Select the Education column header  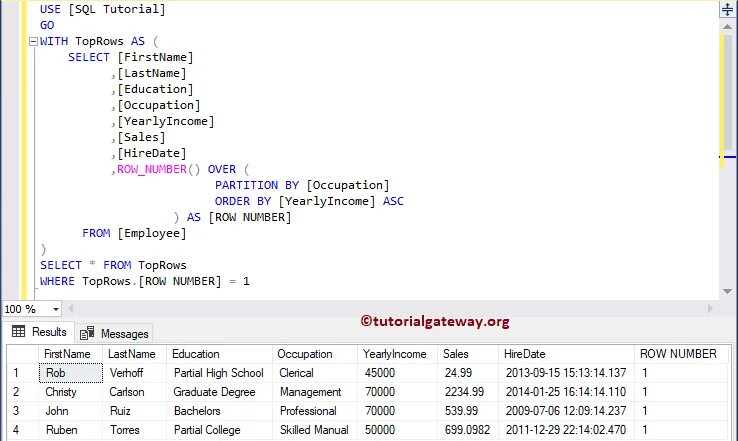pos(219,354)
